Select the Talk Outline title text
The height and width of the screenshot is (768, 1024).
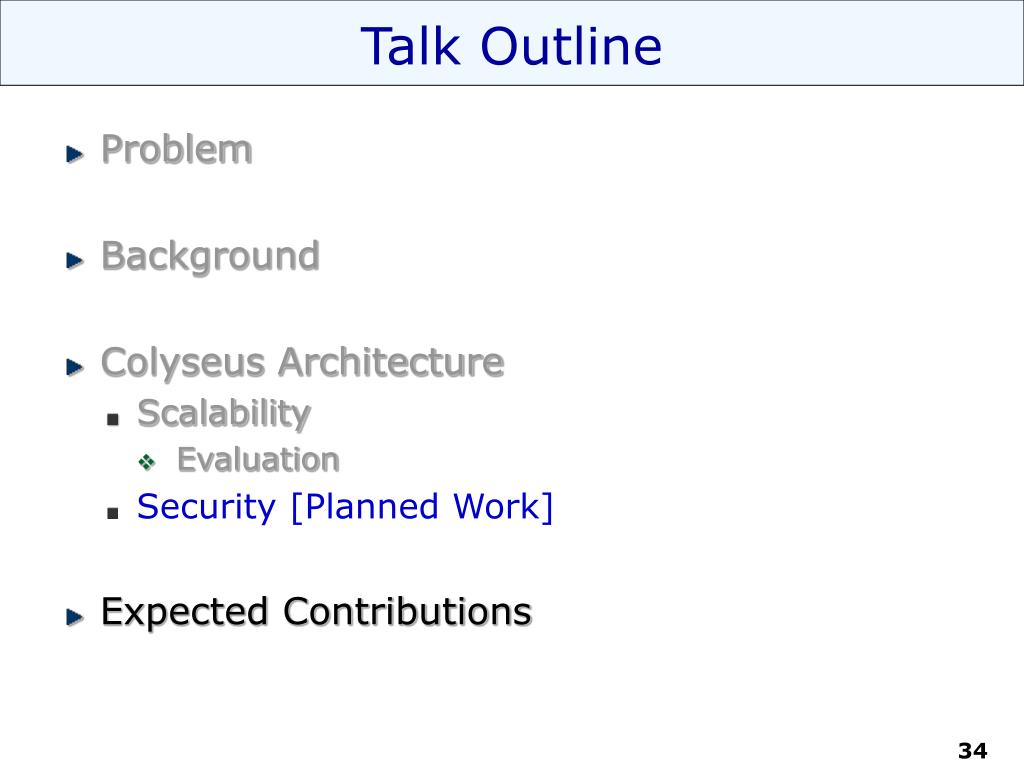[511, 46]
